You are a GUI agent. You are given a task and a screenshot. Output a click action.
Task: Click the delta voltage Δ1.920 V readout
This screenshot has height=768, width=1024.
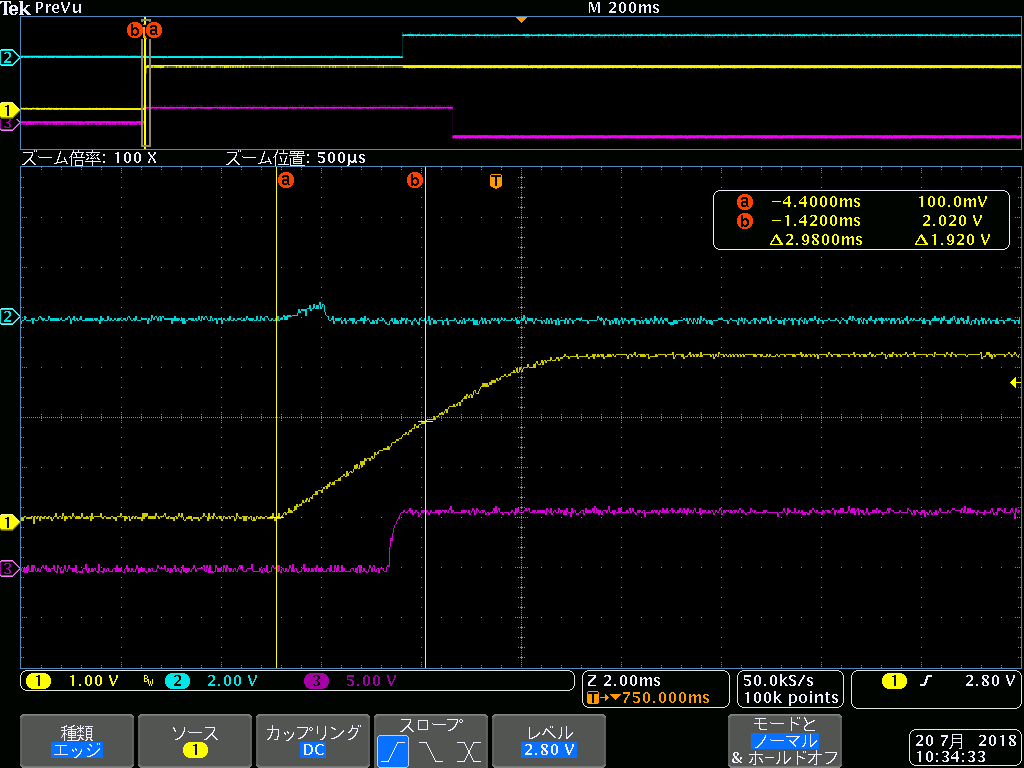tap(952, 240)
